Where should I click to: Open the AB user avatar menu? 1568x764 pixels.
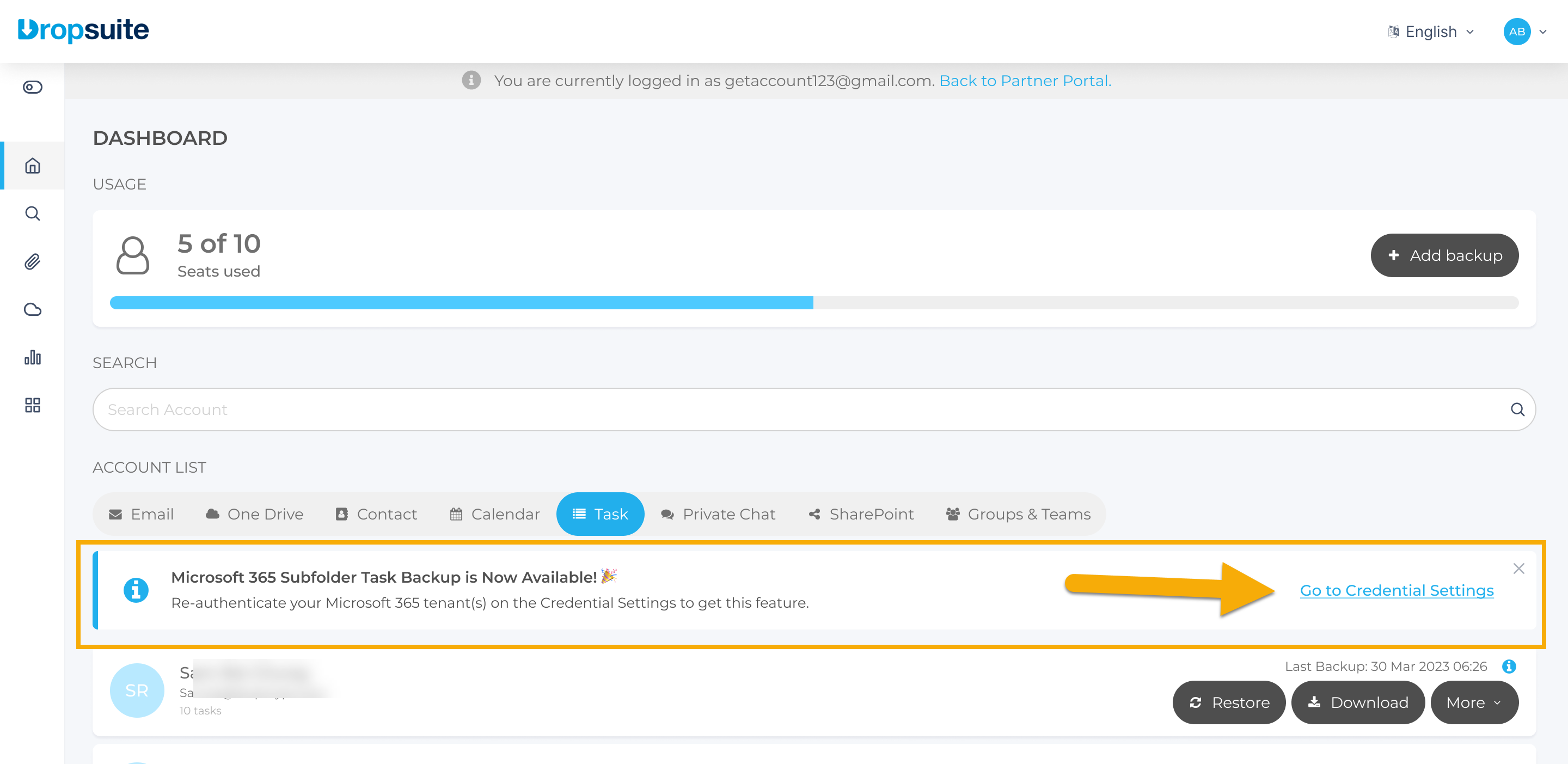click(x=1516, y=32)
